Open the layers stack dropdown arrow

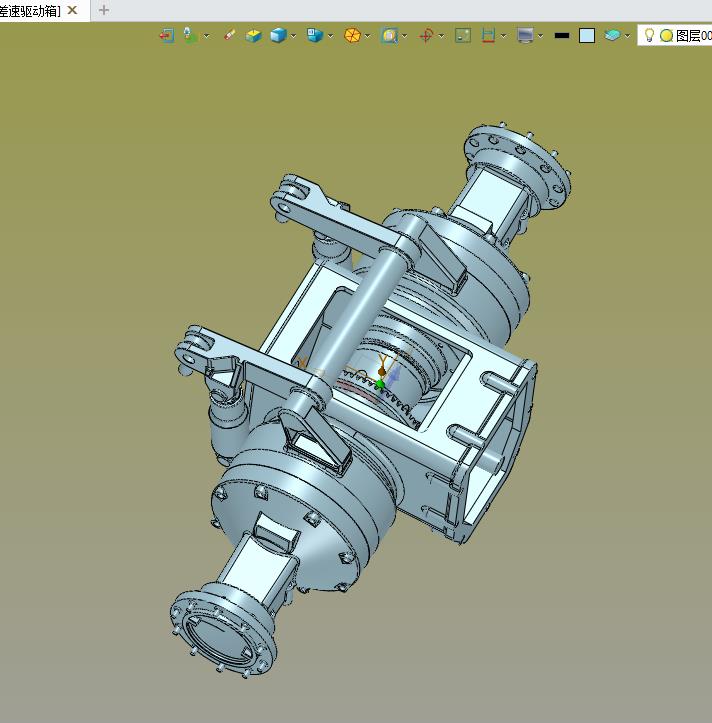point(627,36)
